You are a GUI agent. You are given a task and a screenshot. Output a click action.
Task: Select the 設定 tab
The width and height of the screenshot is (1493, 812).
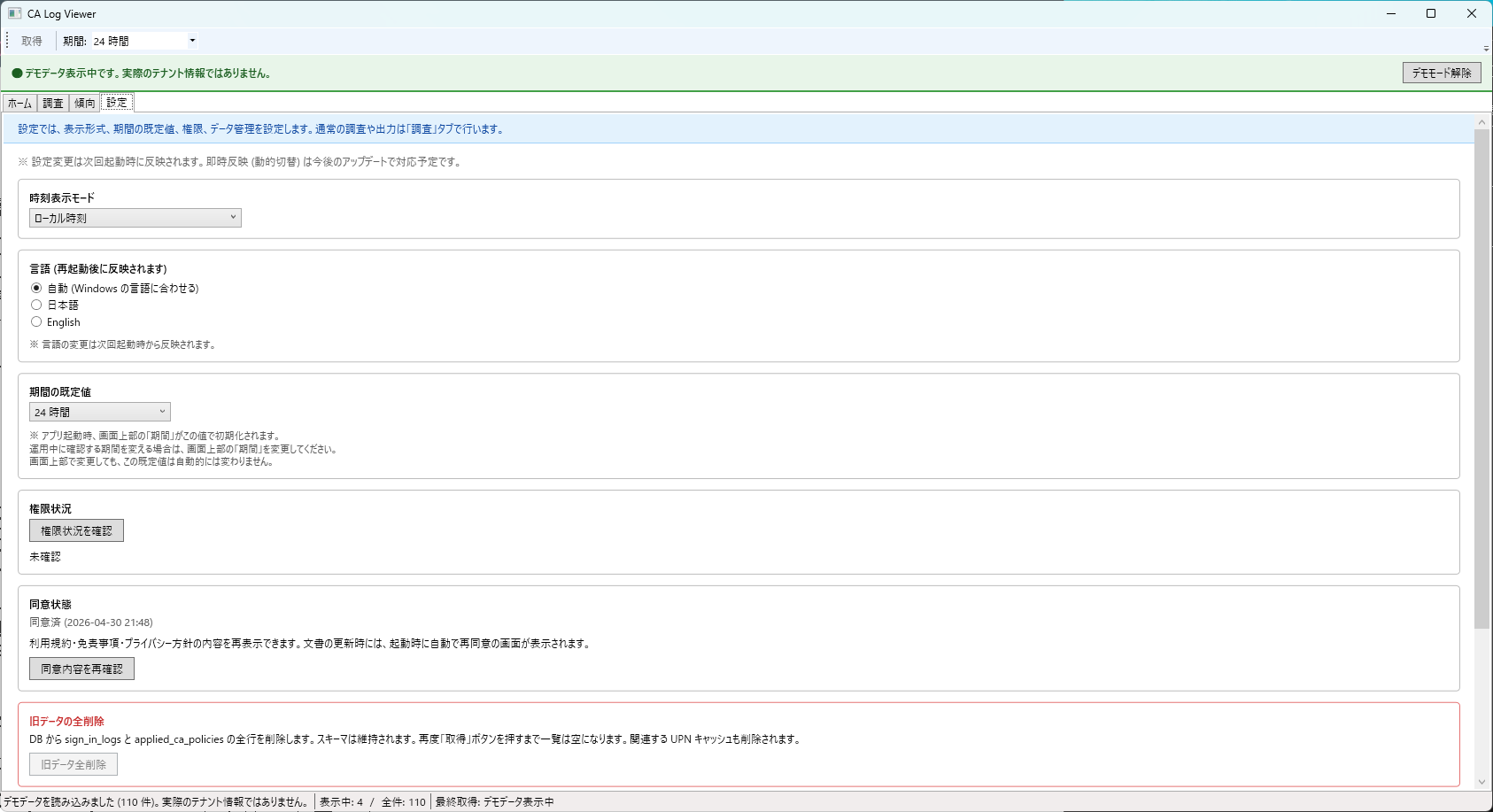117,102
